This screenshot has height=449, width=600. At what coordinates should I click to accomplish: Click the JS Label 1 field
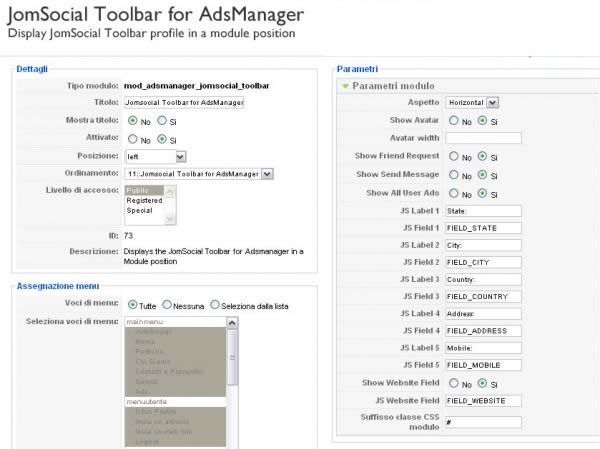pyautogui.click(x=483, y=211)
